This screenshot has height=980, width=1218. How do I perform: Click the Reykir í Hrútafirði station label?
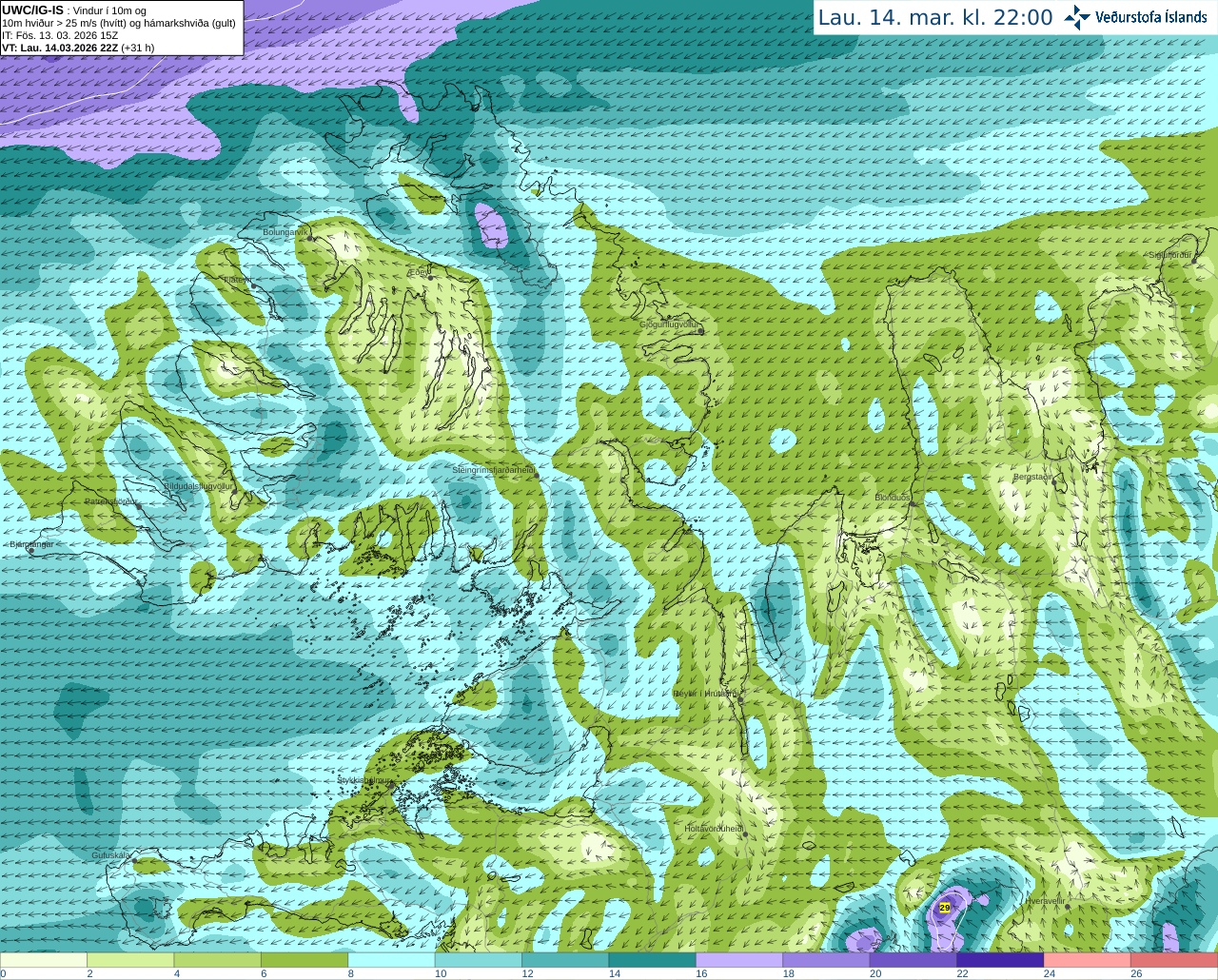(705, 694)
